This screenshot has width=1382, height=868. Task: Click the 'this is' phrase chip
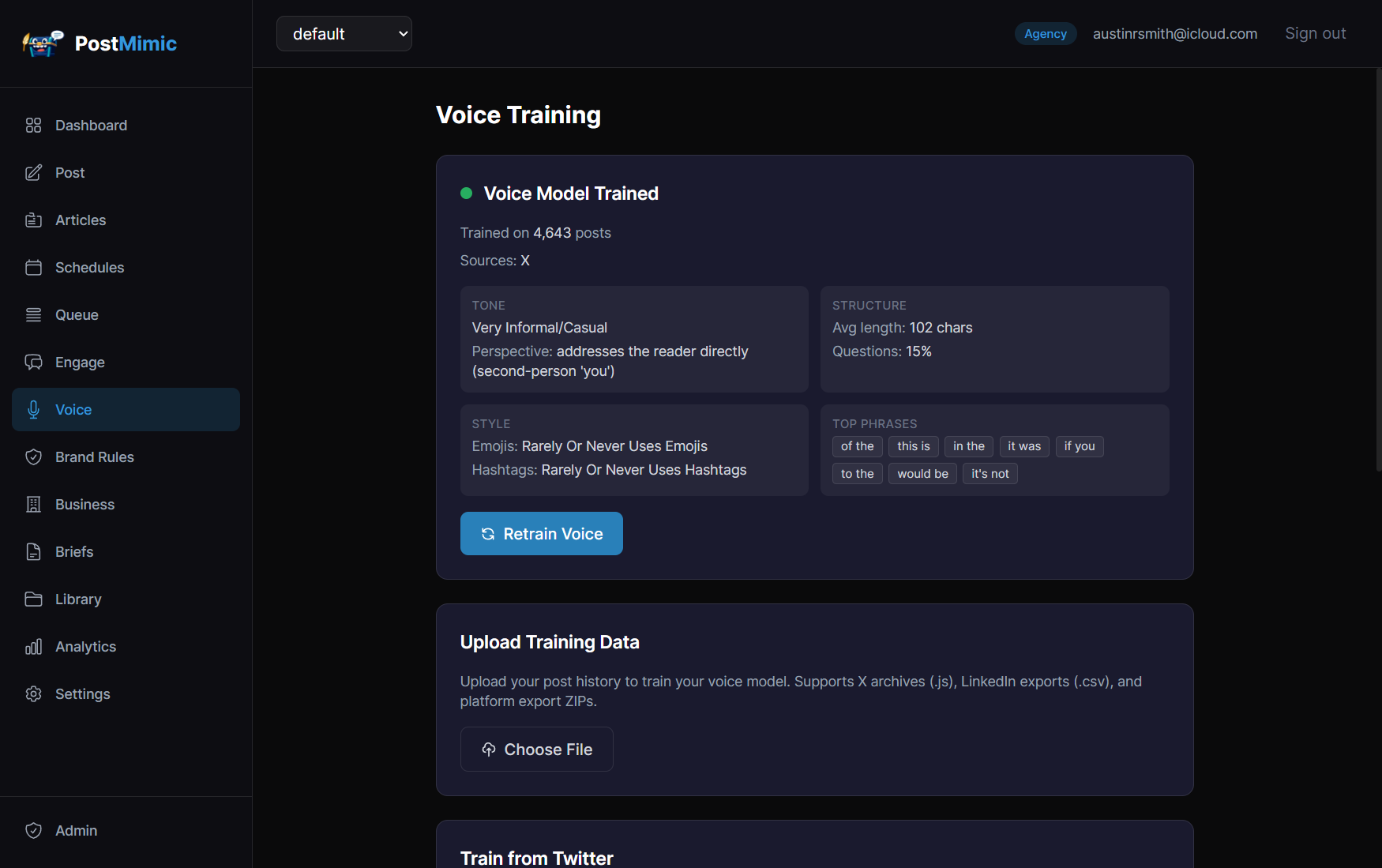click(x=914, y=446)
